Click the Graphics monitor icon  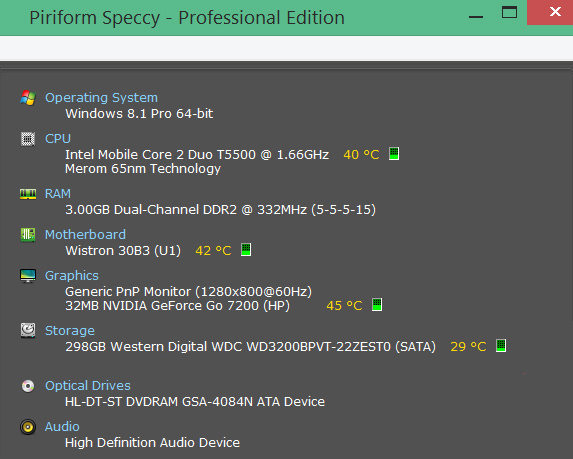pos(28,276)
